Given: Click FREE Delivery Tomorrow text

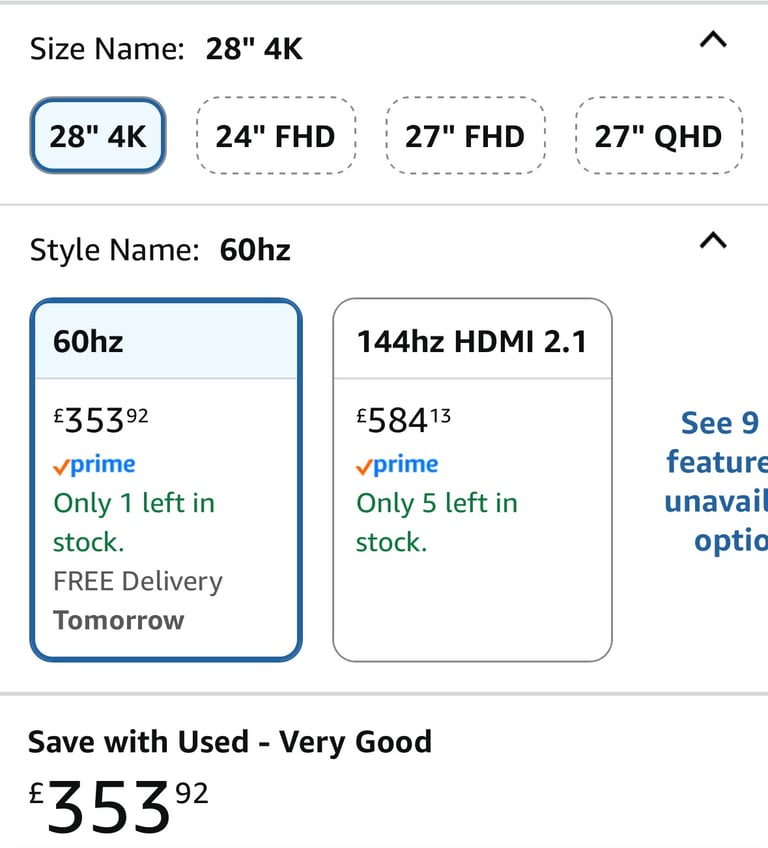Looking at the screenshot, I should (x=138, y=600).
